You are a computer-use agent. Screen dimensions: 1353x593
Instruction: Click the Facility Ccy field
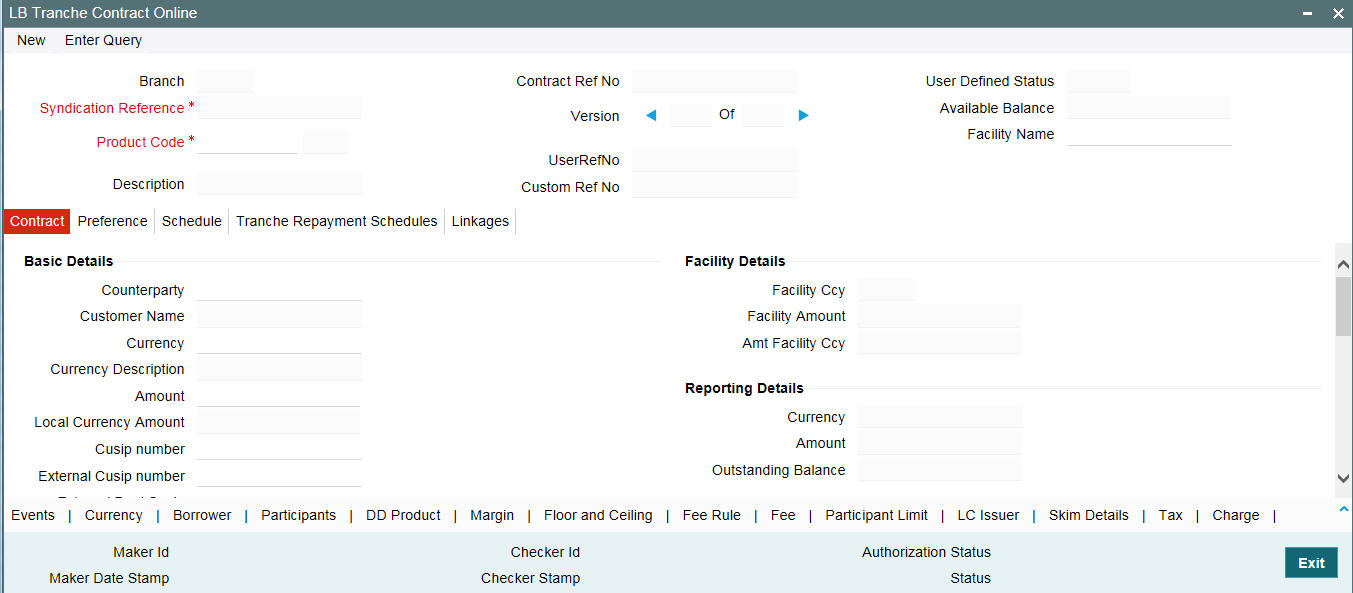(x=886, y=290)
